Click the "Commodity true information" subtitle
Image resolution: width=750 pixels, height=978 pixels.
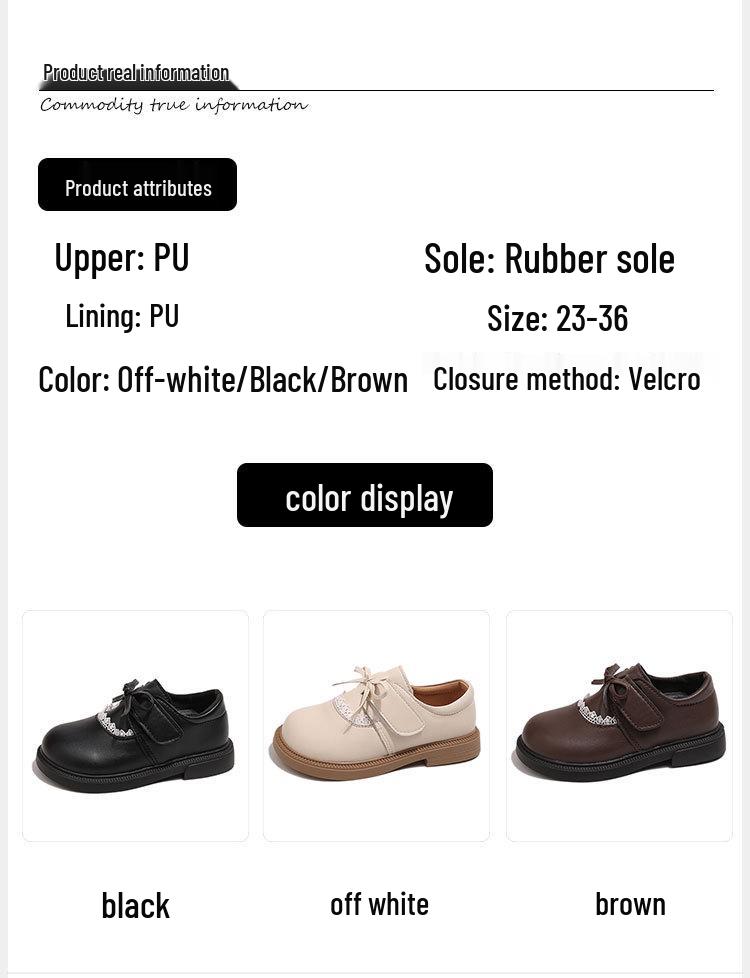tap(173, 105)
